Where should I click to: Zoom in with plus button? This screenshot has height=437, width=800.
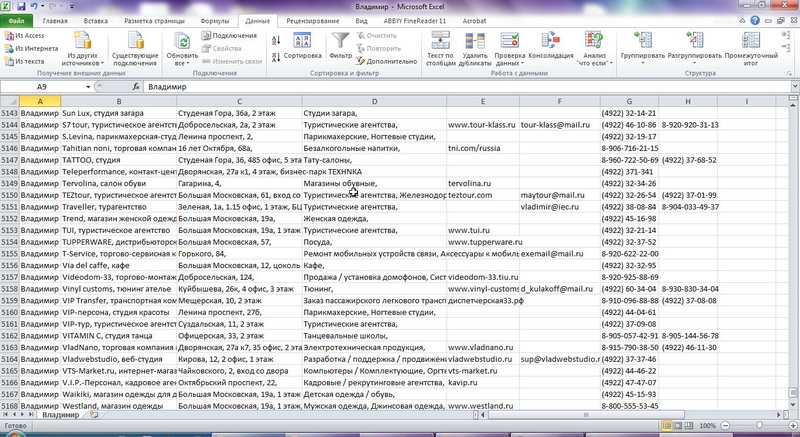coord(793,425)
